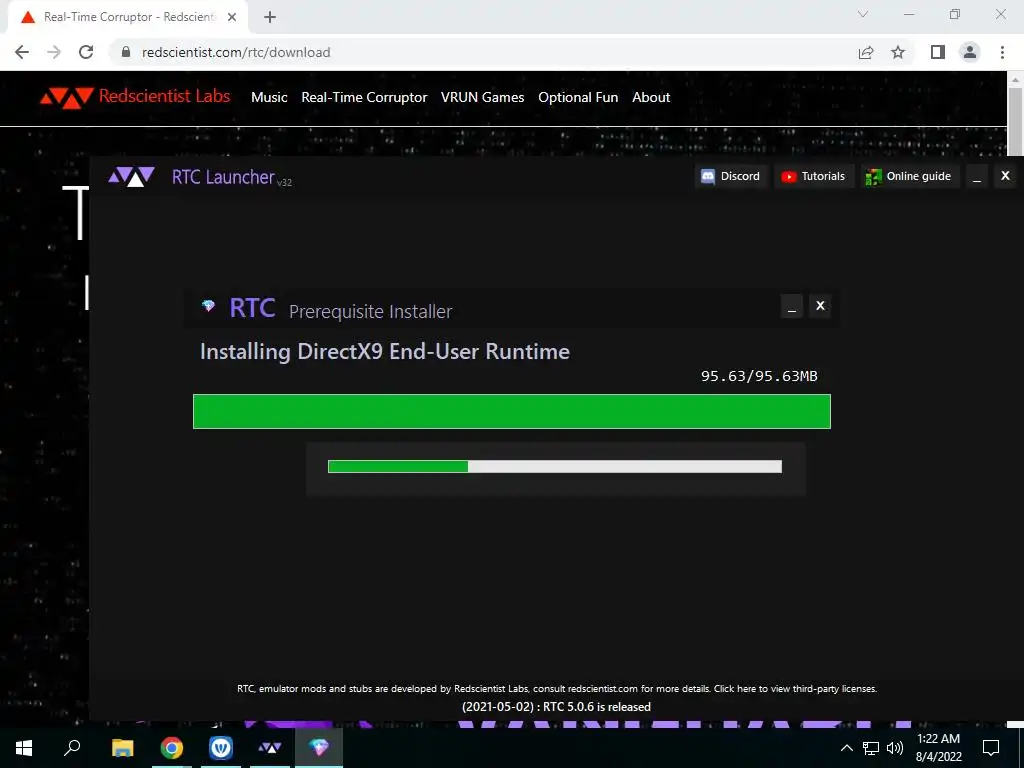
Task: Reload the current Chrome page
Action: (x=86, y=52)
